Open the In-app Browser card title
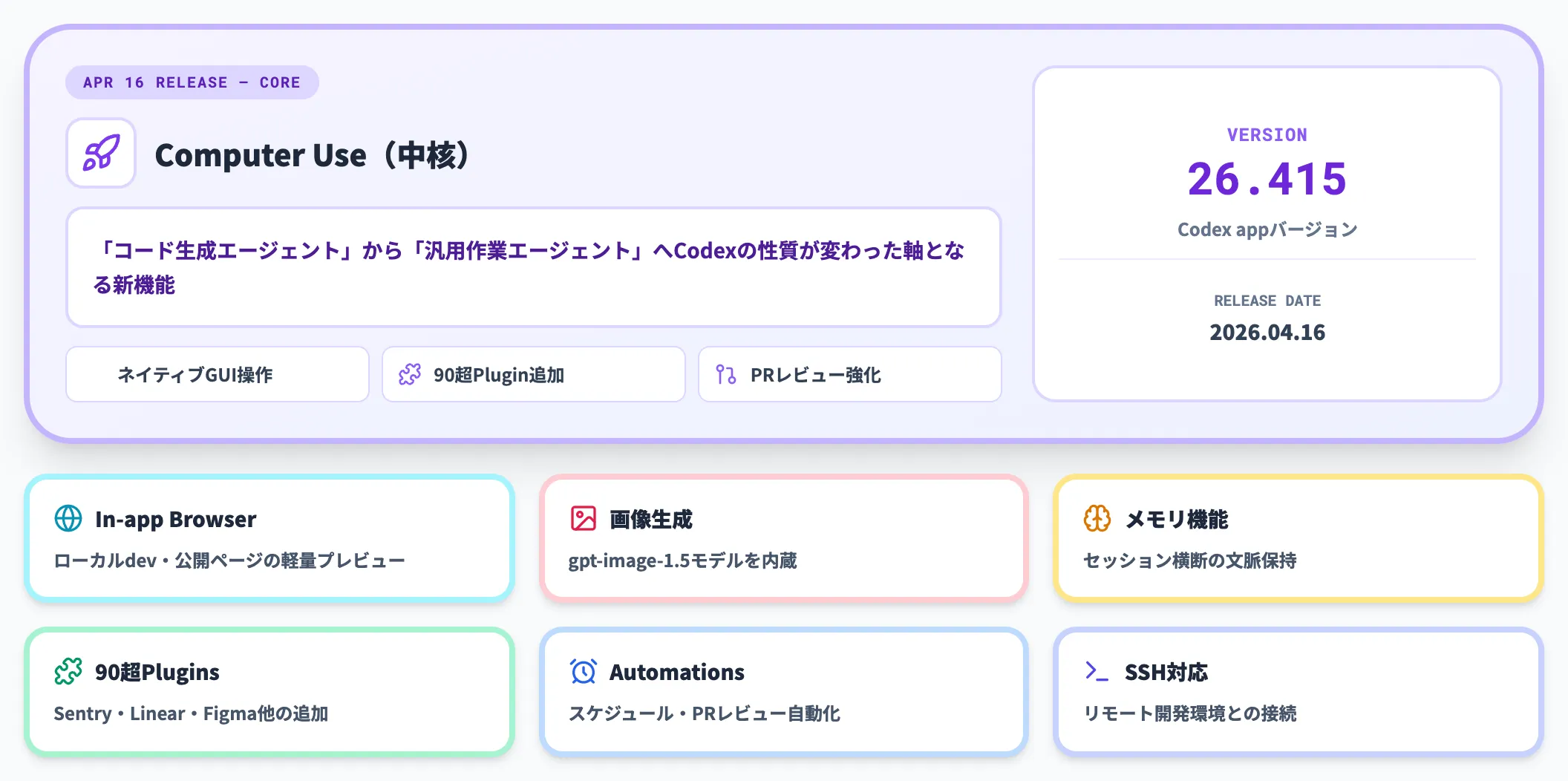Screen dimensions: 1568x781 coord(175,519)
